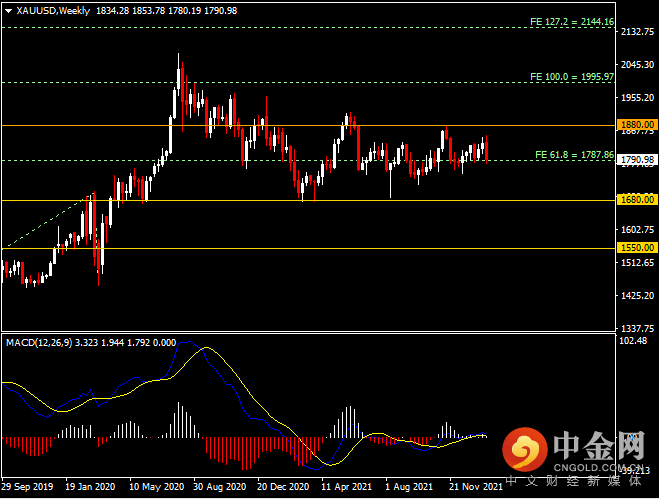Select the yellow 1680.00 price level tag

pos(638,200)
